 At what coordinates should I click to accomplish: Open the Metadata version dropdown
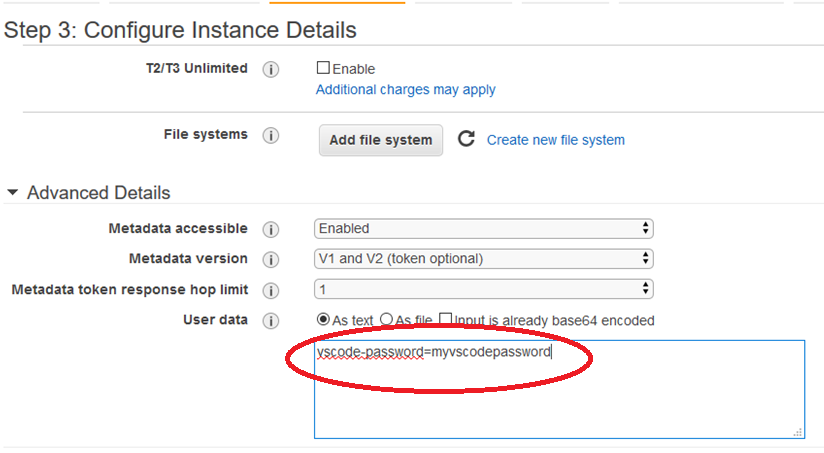click(x=484, y=259)
